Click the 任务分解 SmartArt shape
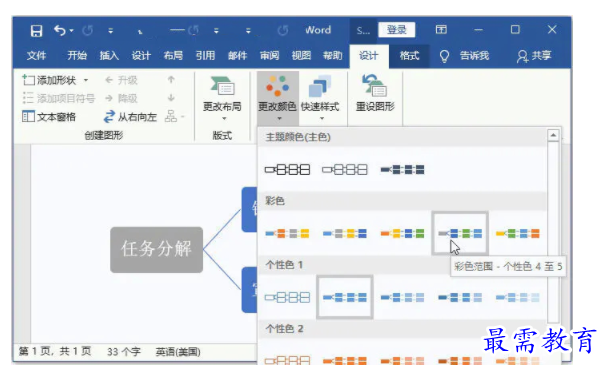The width and height of the screenshot is (605, 372). (157, 250)
